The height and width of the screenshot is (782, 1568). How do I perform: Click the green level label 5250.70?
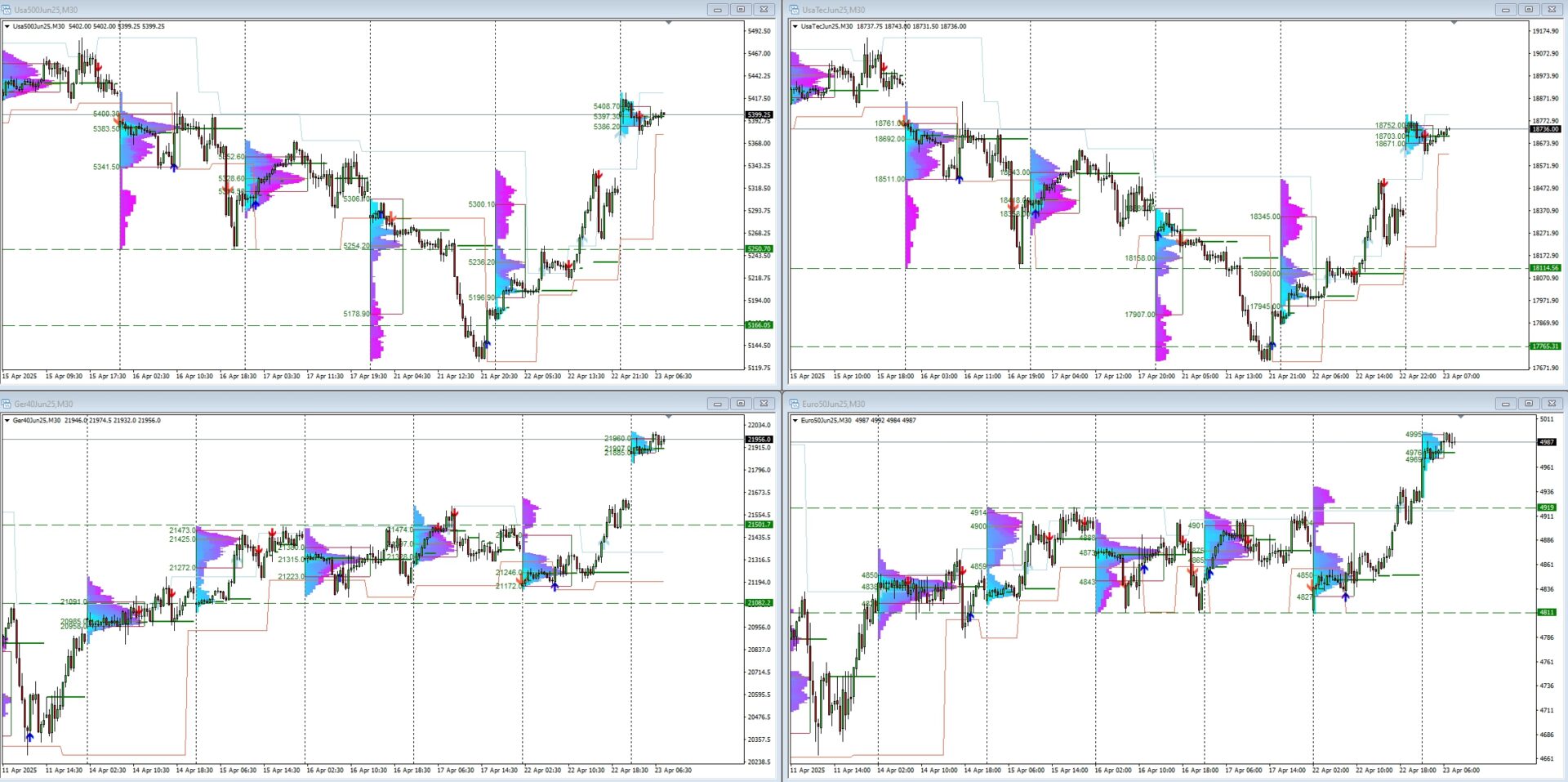coord(759,249)
